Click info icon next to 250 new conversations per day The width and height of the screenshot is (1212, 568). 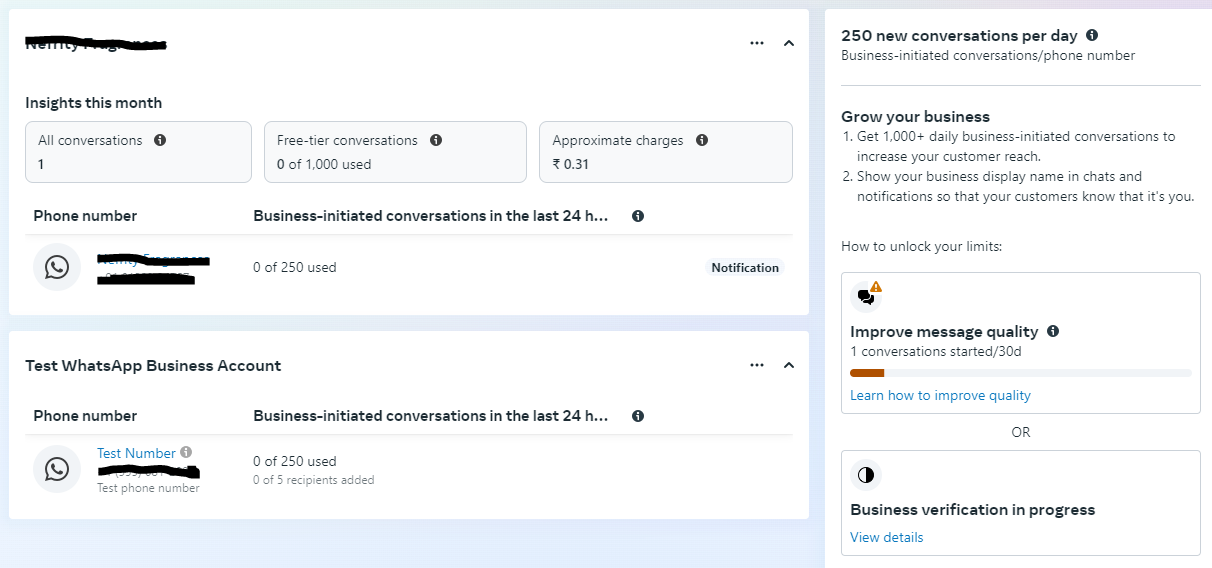(x=1092, y=35)
